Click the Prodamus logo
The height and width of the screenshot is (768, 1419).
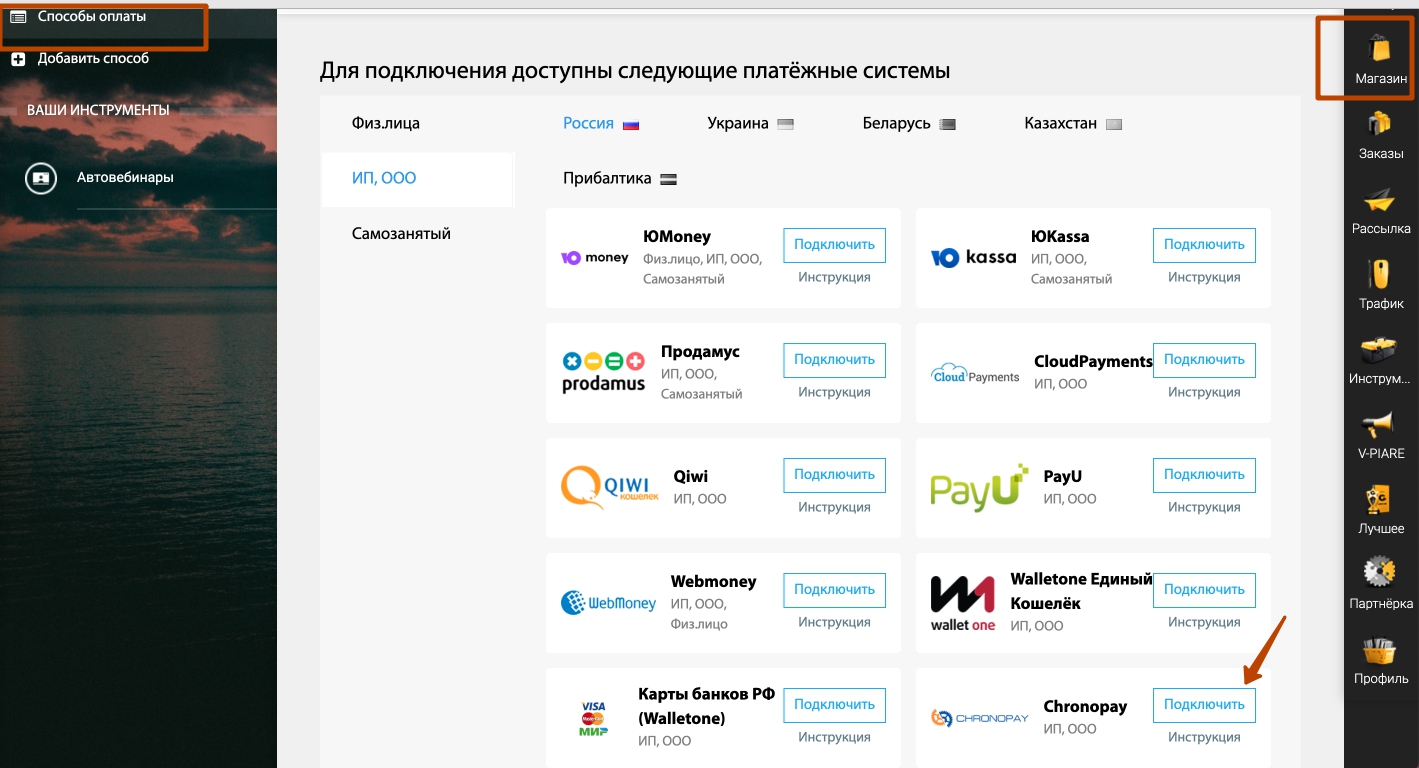[x=603, y=372]
